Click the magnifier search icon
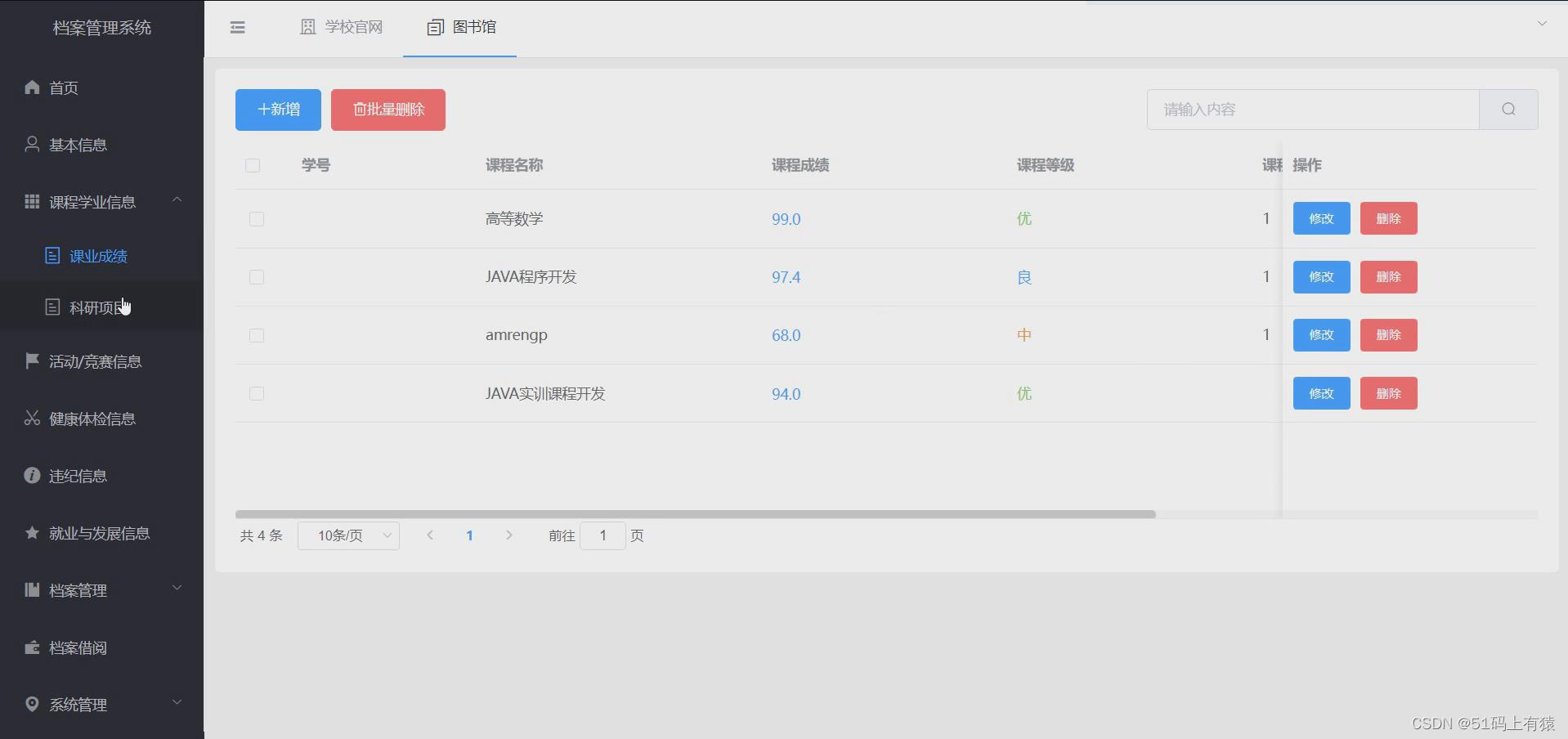This screenshot has height=739, width=1568. (x=1508, y=109)
